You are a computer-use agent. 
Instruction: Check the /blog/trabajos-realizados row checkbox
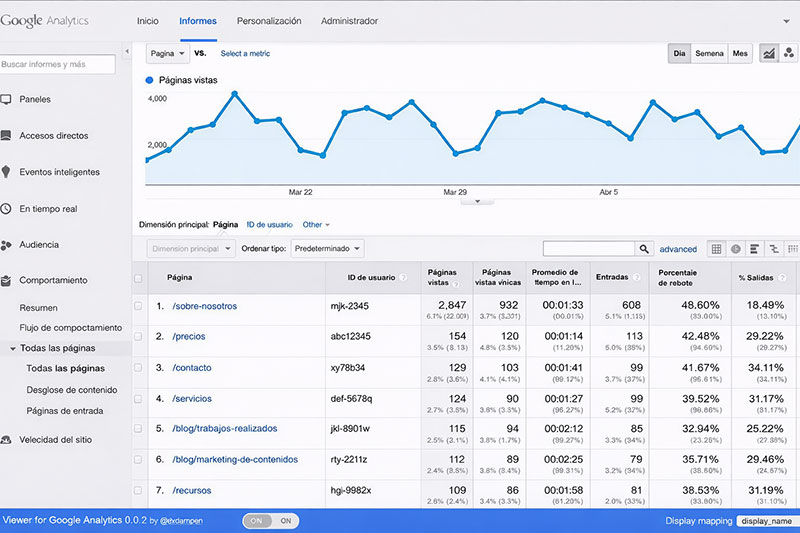tap(138, 429)
